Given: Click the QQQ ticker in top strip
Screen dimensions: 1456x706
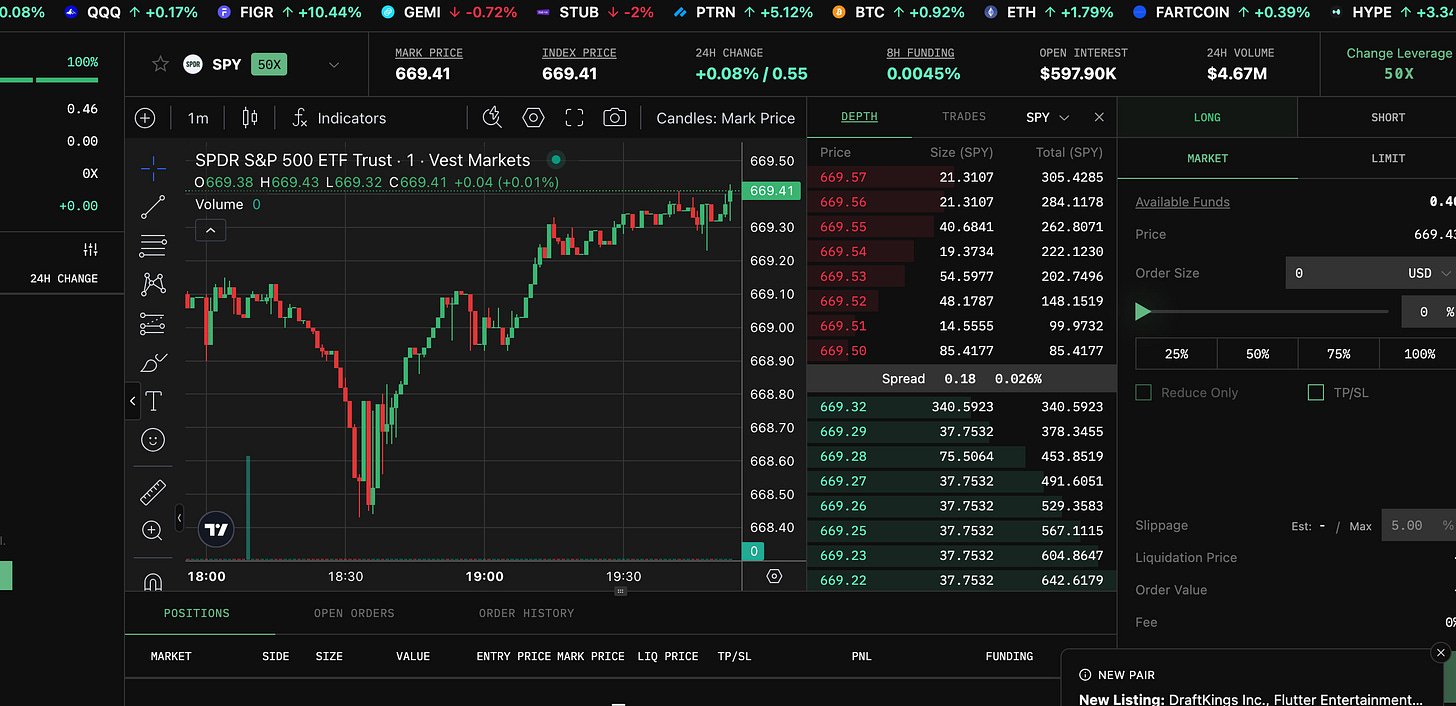Looking at the screenshot, I should point(130,12).
